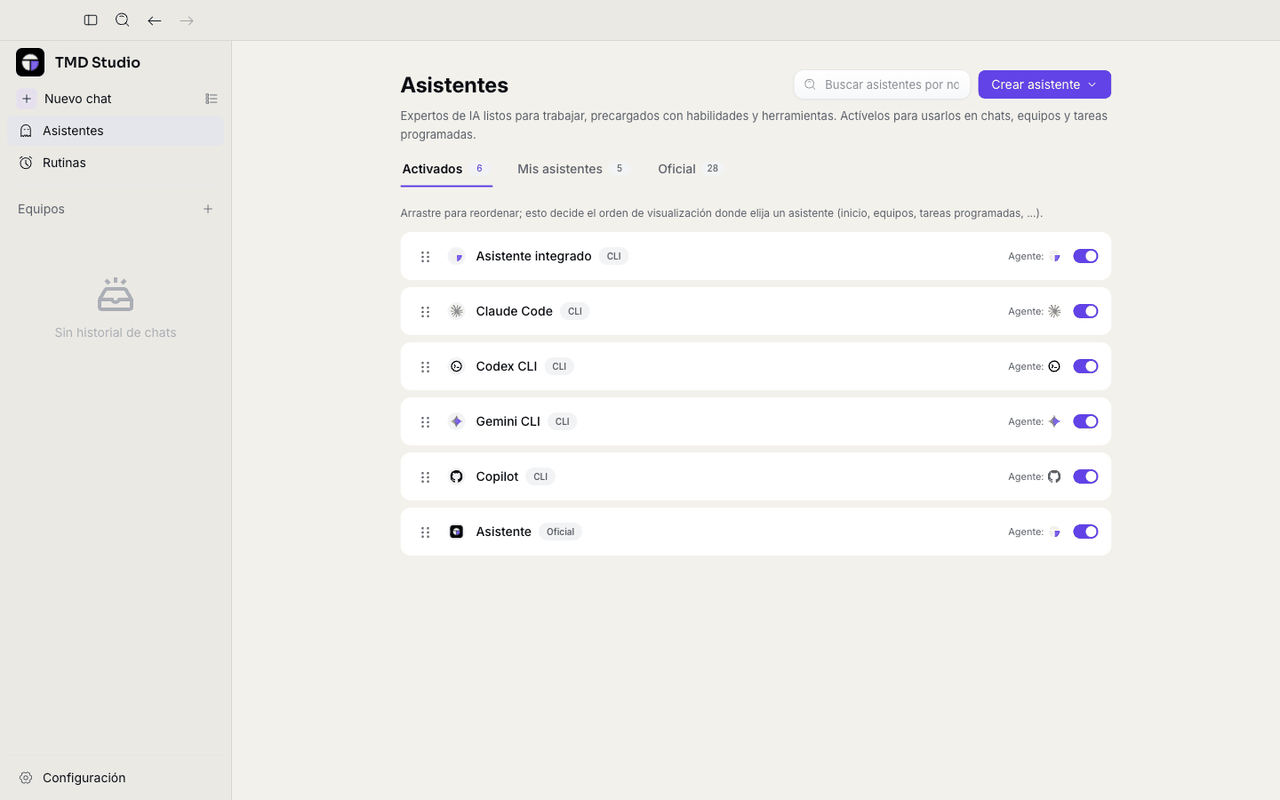Focus the Buscar asistentes search field

[882, 85]
